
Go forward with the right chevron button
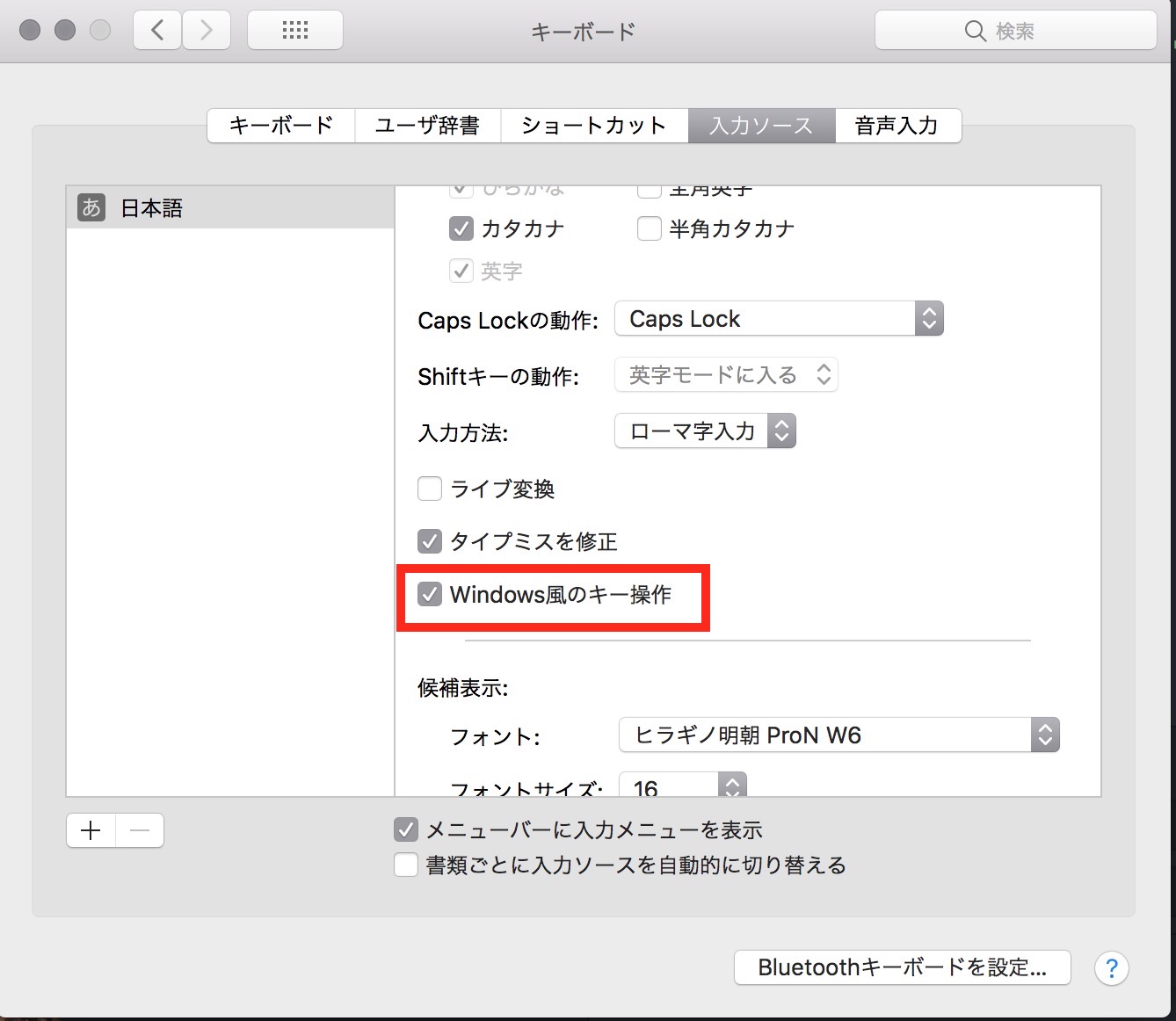207,31
